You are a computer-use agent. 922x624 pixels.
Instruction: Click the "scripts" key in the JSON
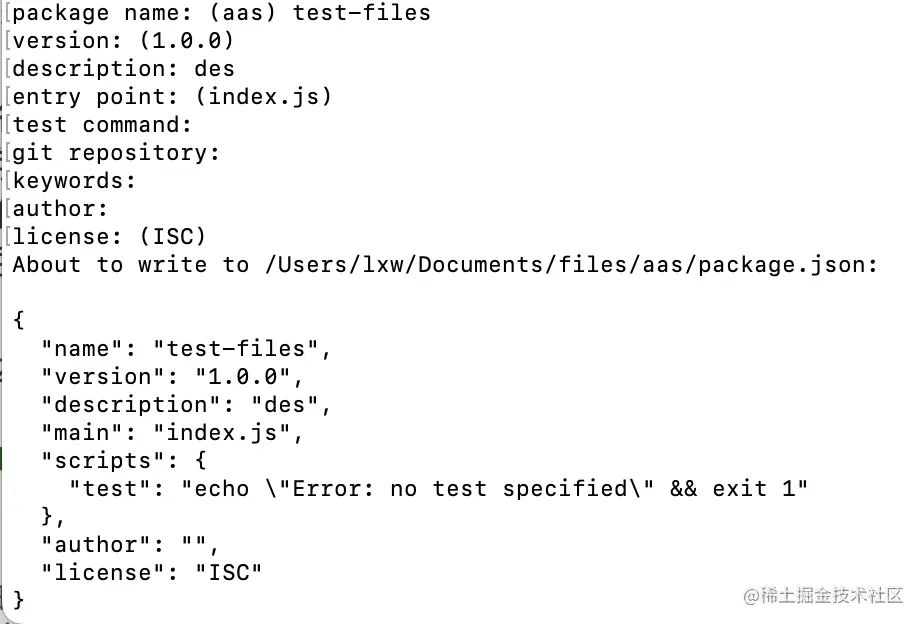(95, 461)
